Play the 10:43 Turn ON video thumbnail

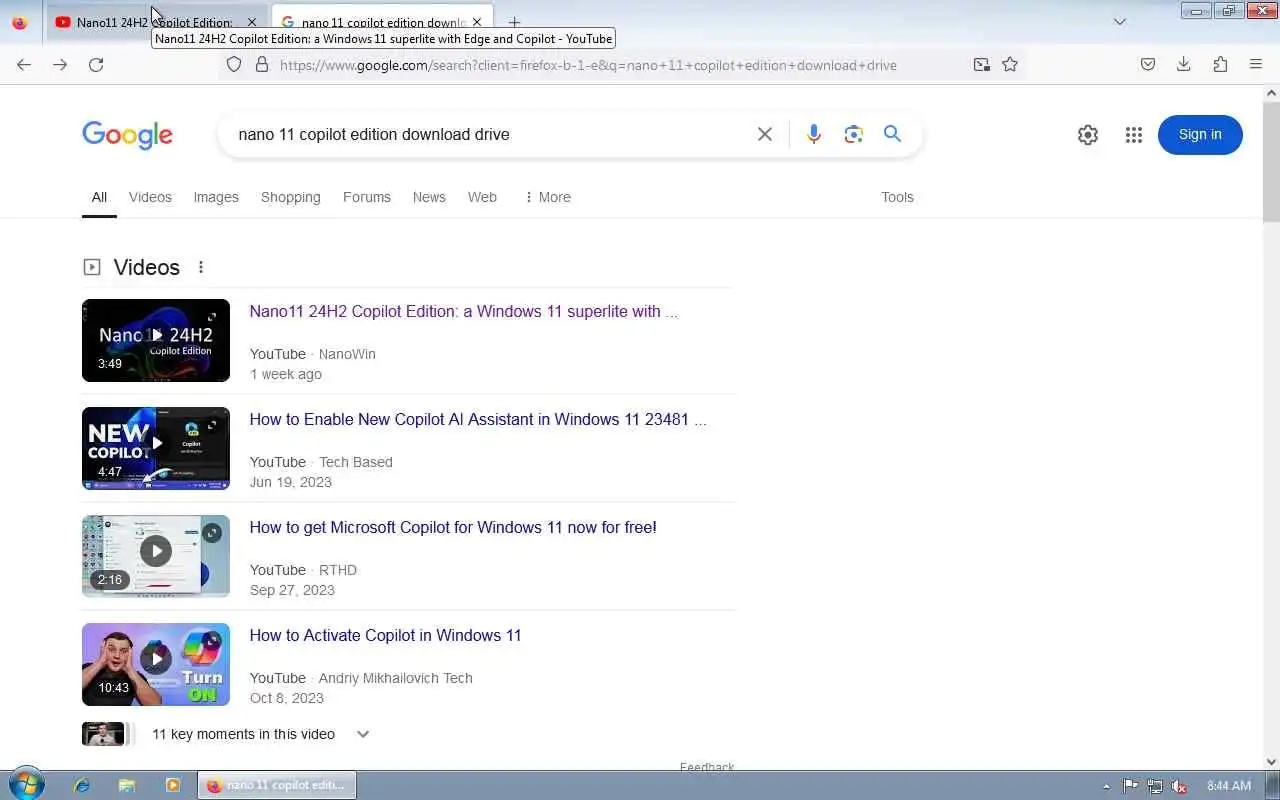[156, 664]
